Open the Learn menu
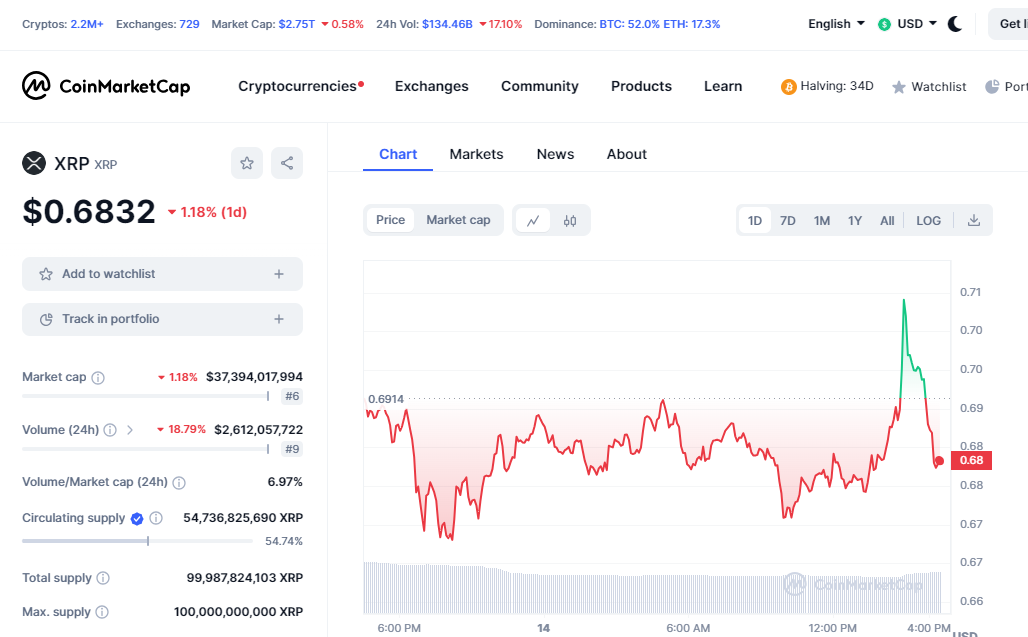 pyautogui.click(x=723, y=87)
